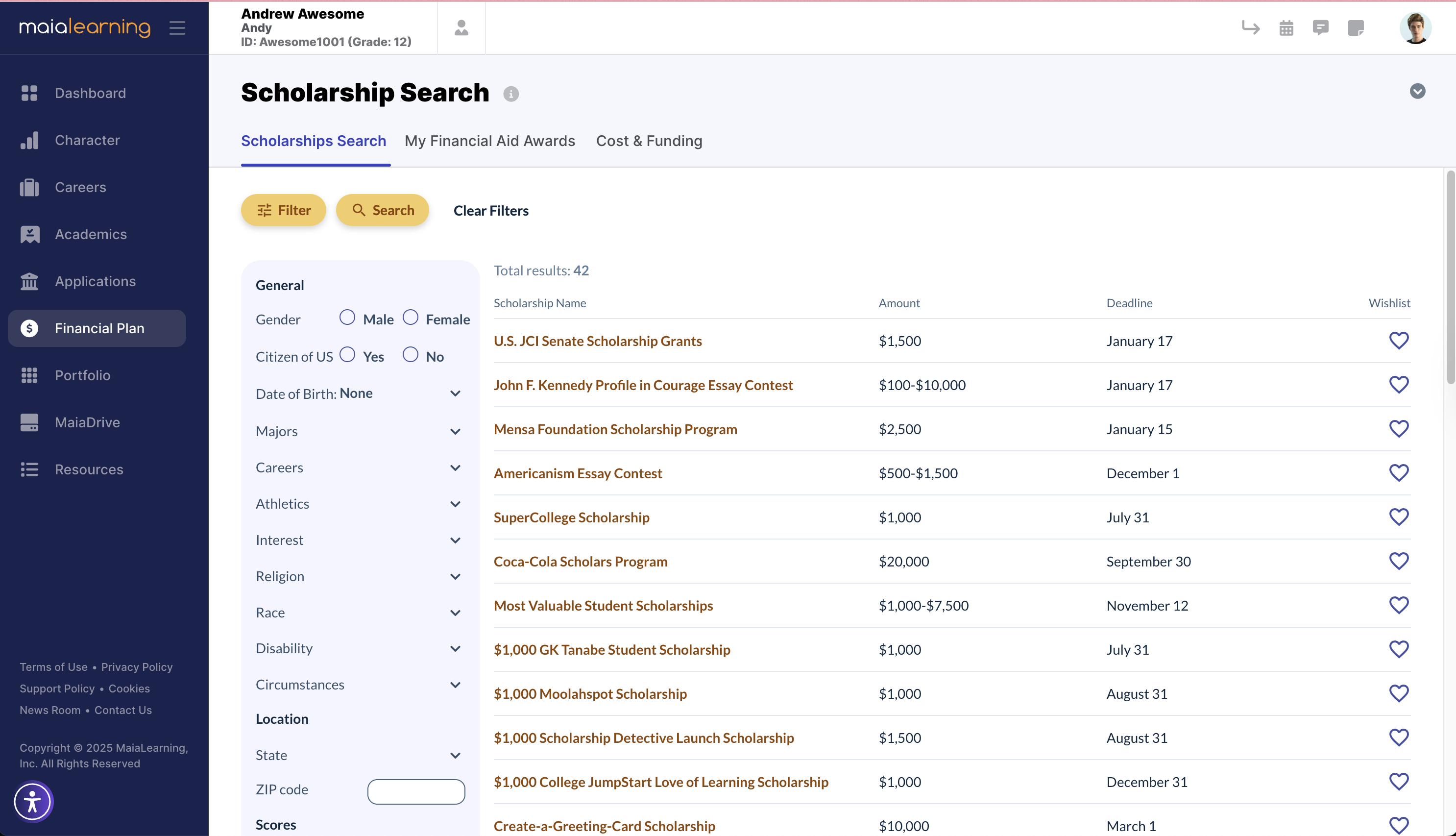This screenshot has height=836, width=1456.
Task: Switch to My Financial Aid Awards tab
Action: (489, 141)
